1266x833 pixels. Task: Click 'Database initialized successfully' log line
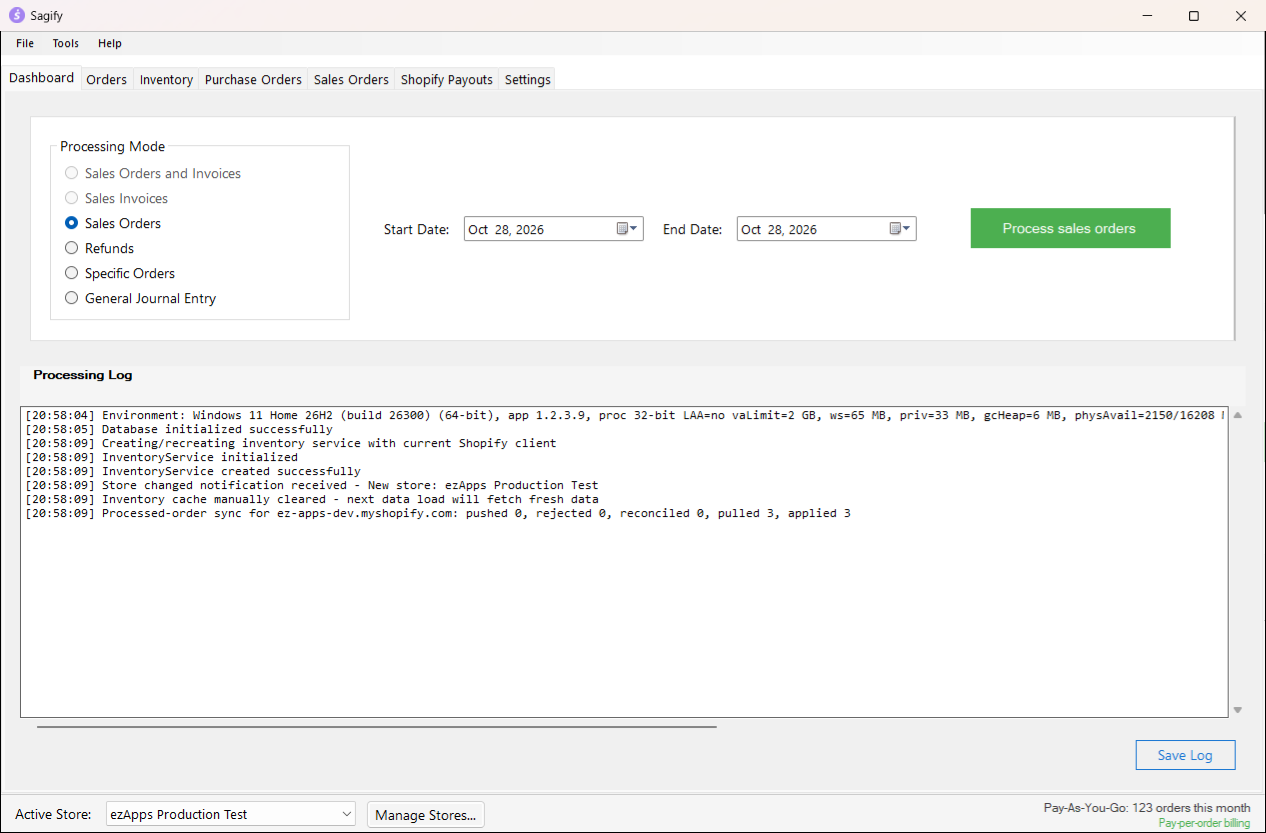[179, 429]
